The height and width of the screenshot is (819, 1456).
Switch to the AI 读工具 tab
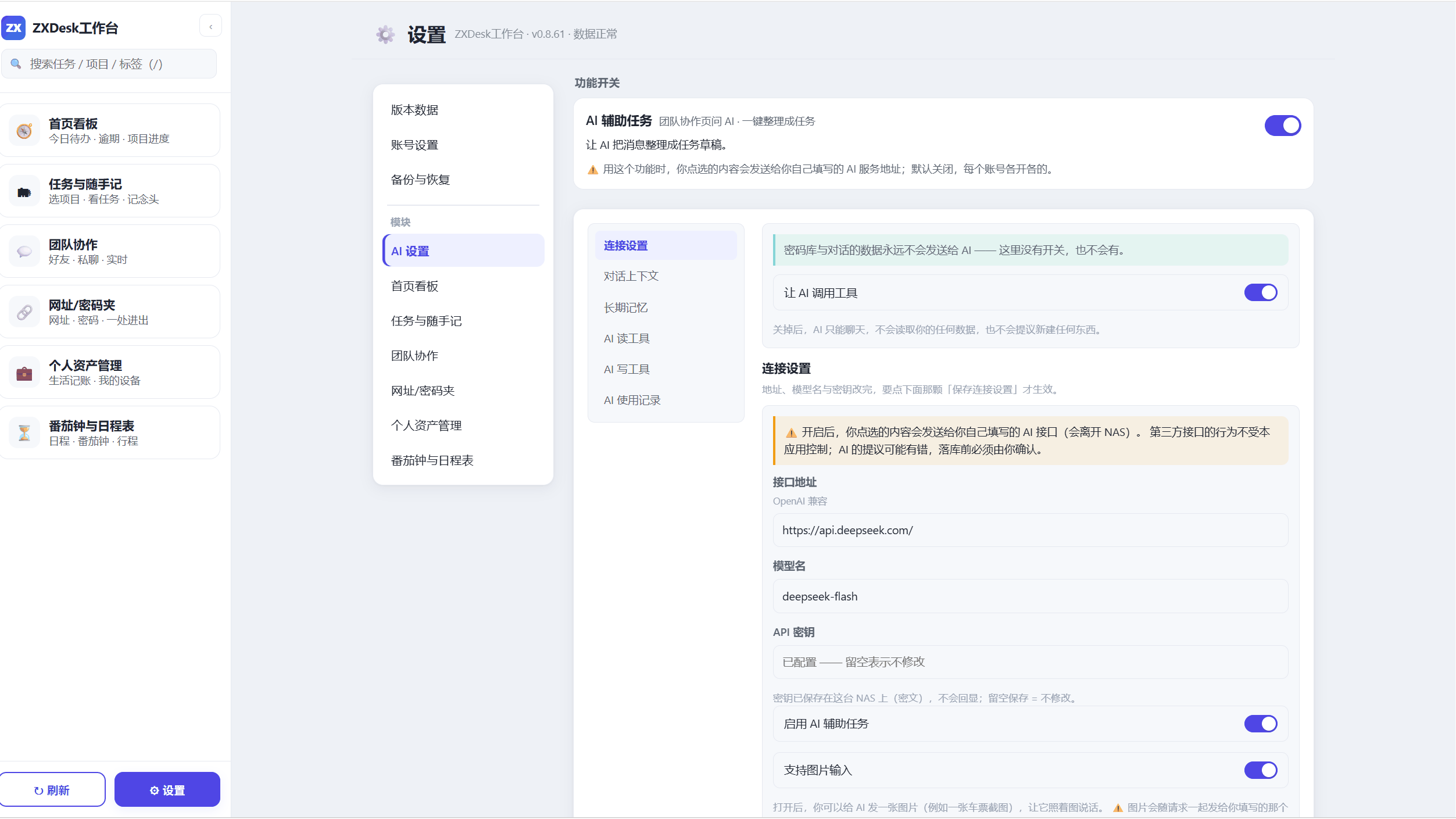[666, 338]
